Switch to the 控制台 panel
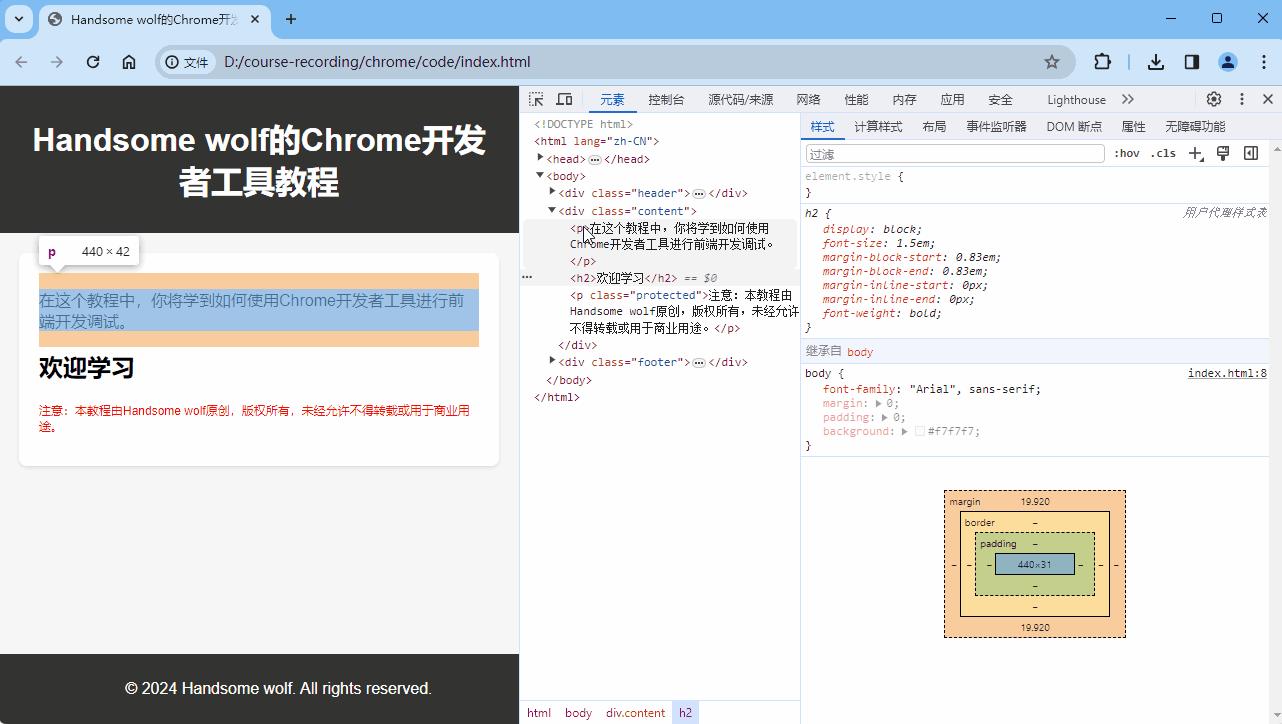The width and height of the screenshot is (1282, 724). (665, 99)
